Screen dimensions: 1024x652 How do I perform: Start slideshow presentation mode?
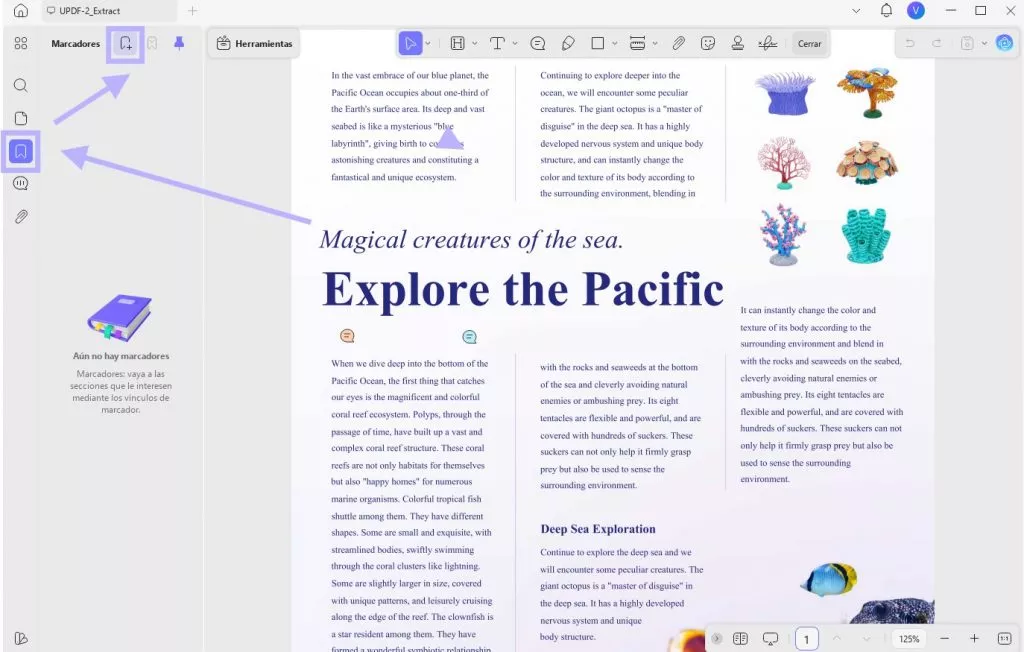click(771, 638)
